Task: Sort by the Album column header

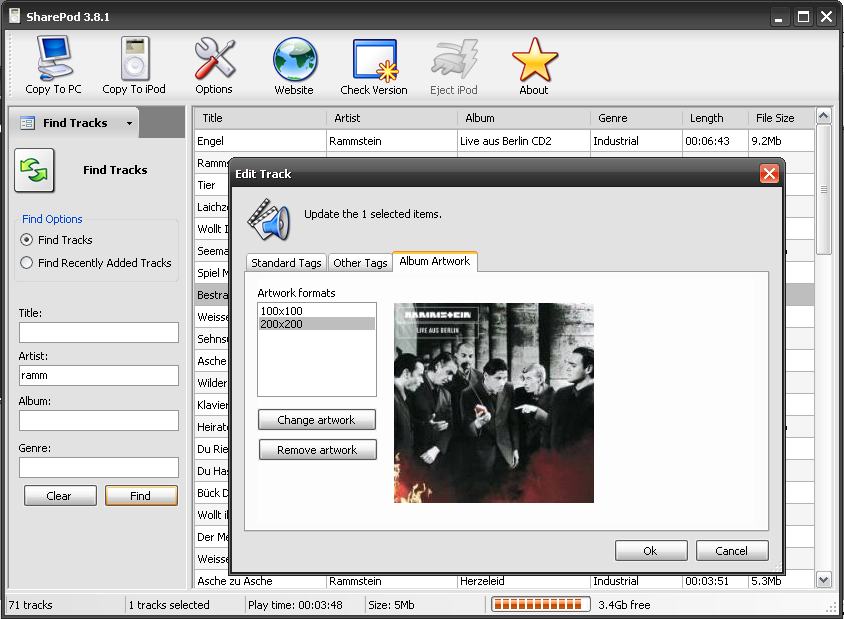Action: pos(524,118)
